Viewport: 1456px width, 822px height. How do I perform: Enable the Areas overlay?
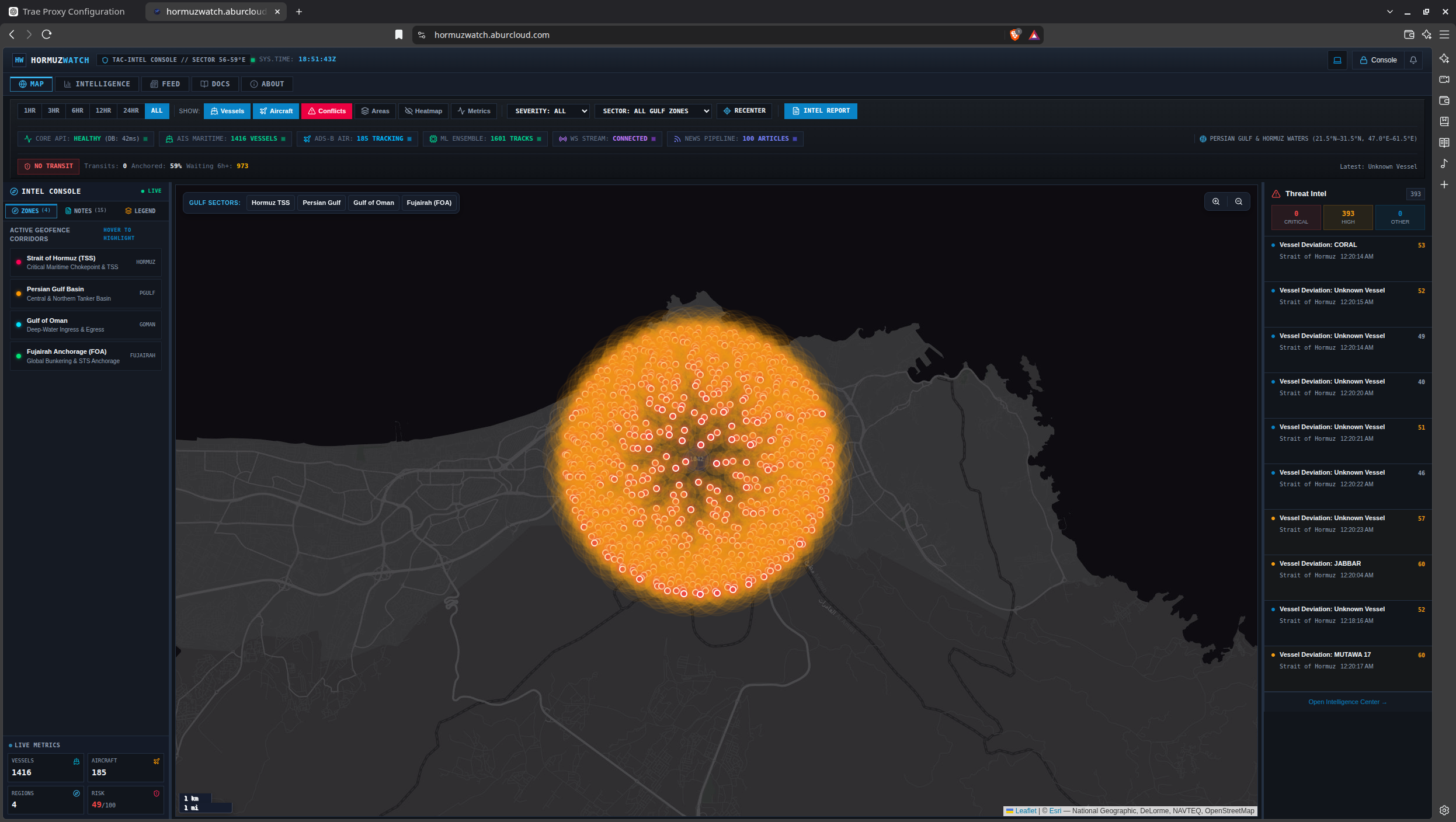pos(376,111)
